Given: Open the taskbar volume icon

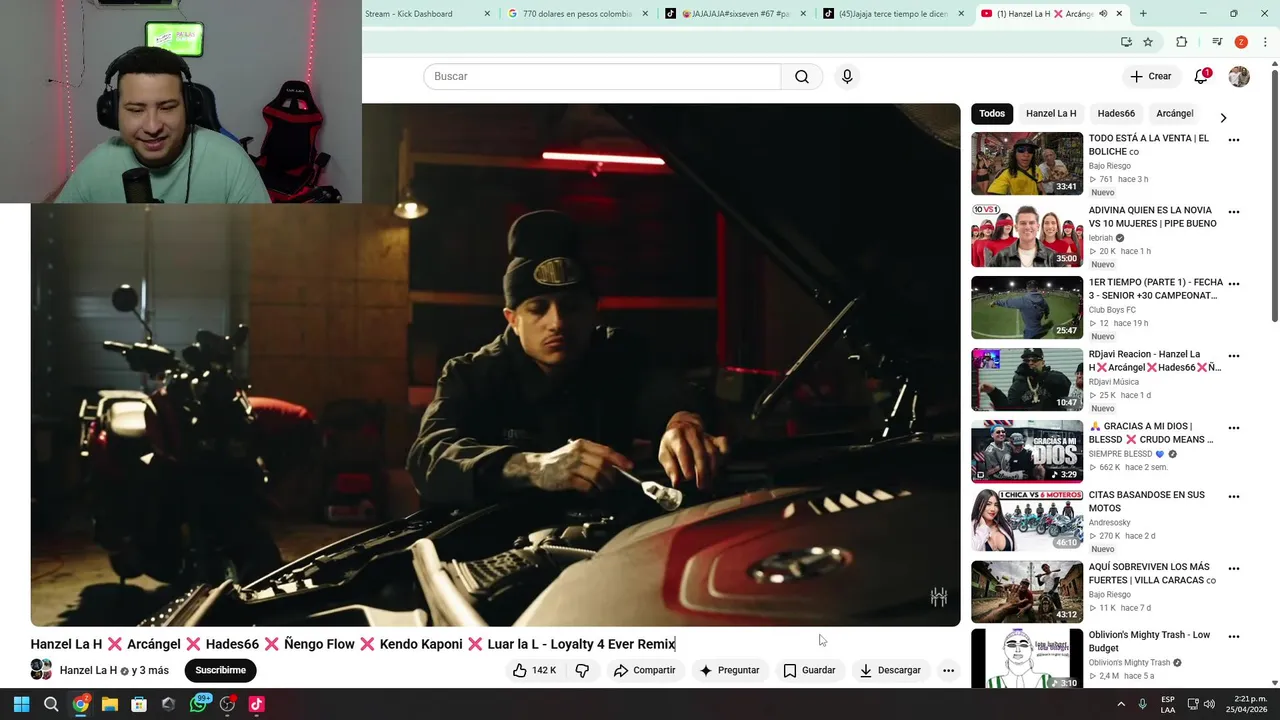Looking at the screenshot, I should [1209, 704].
